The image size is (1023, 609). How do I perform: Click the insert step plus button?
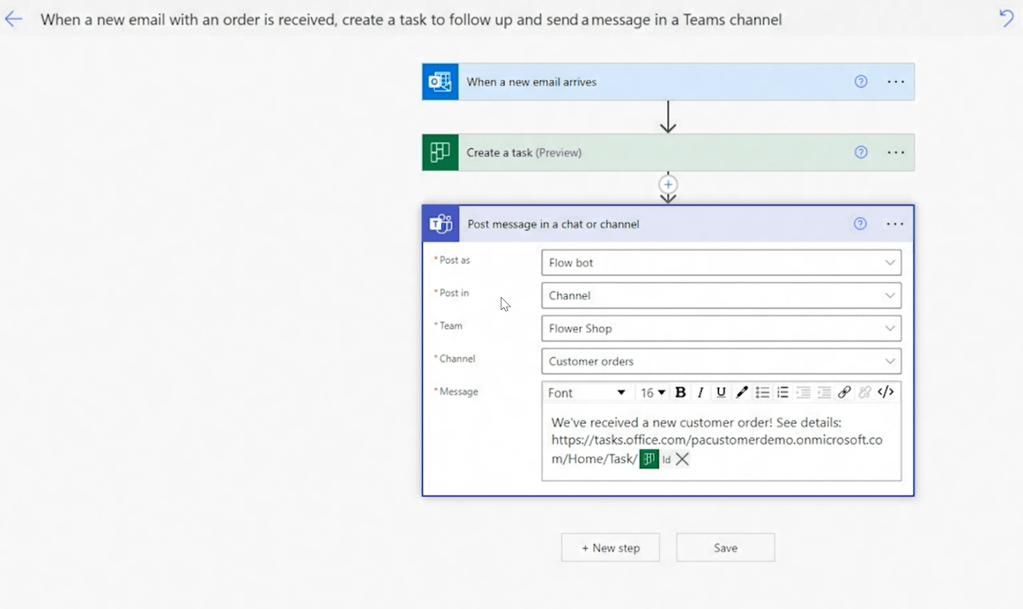[x=668, y=184]
